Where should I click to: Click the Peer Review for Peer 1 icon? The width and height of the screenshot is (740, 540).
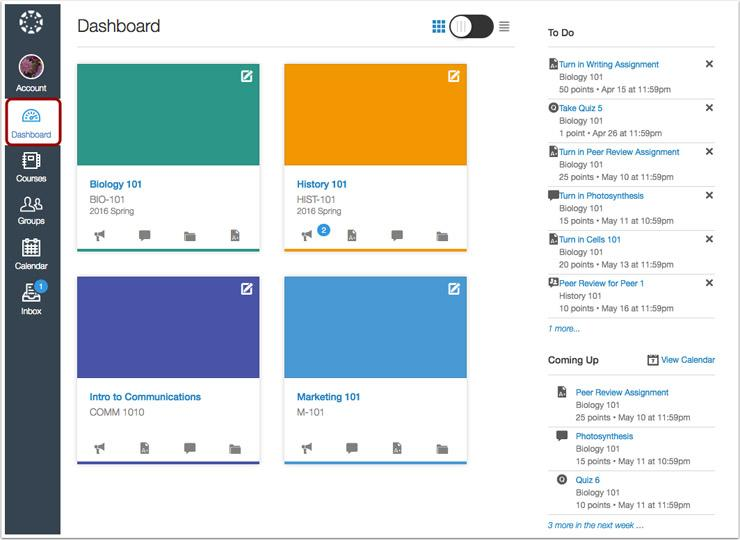[x=553, y=282]
